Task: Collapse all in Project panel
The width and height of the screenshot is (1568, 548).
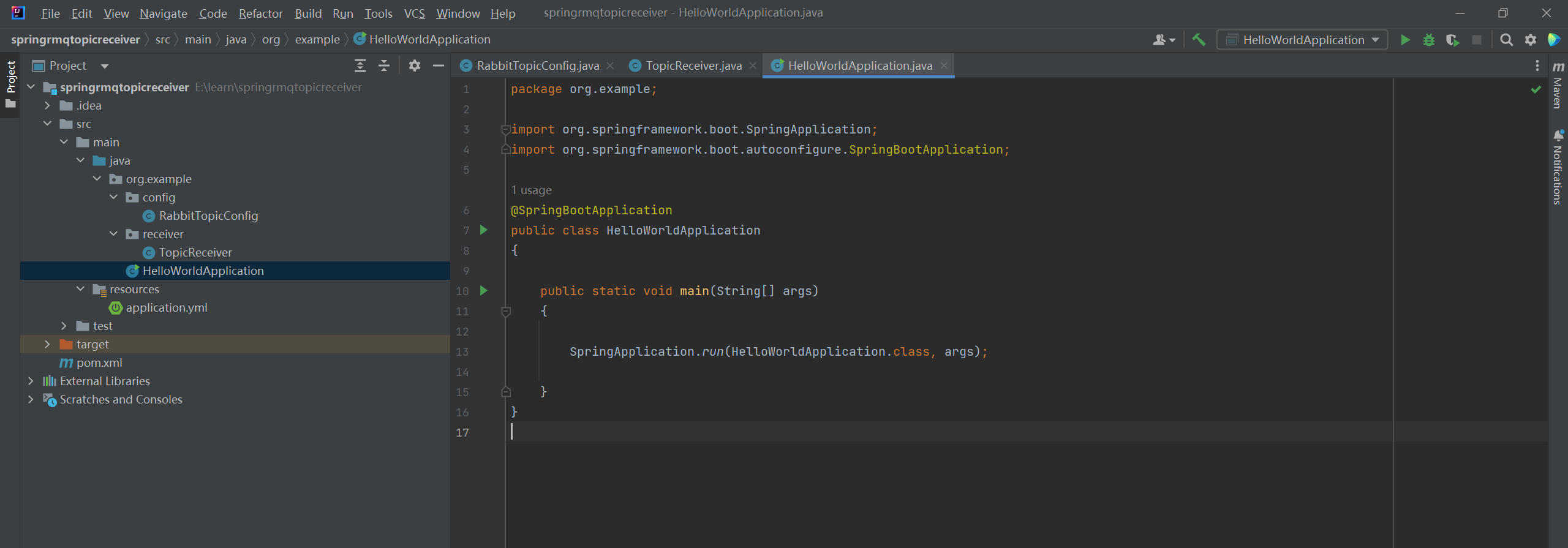Action: tap(384, 66)
